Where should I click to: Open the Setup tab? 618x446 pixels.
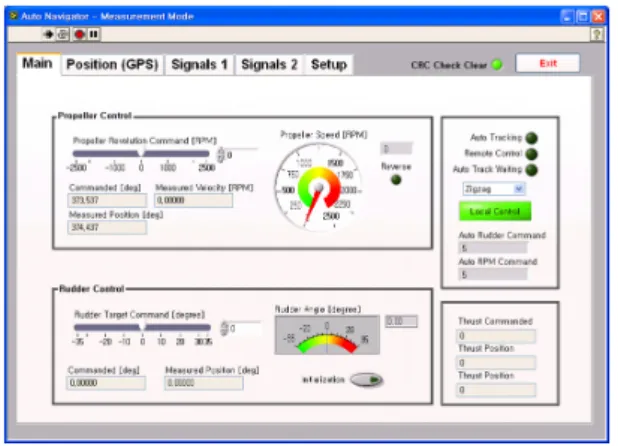click(x=329, y=64)
